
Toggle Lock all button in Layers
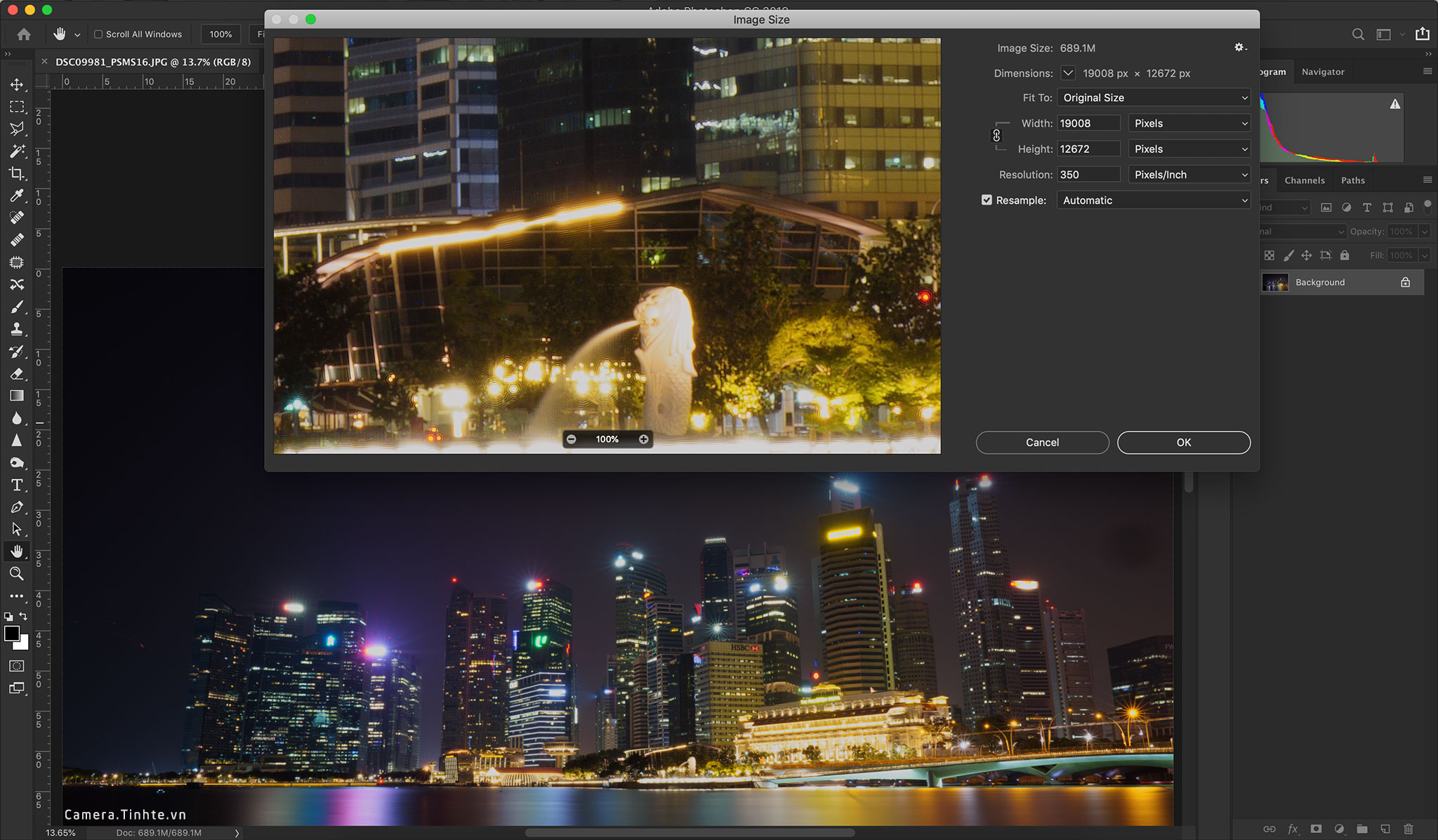tap(1344, 255)
